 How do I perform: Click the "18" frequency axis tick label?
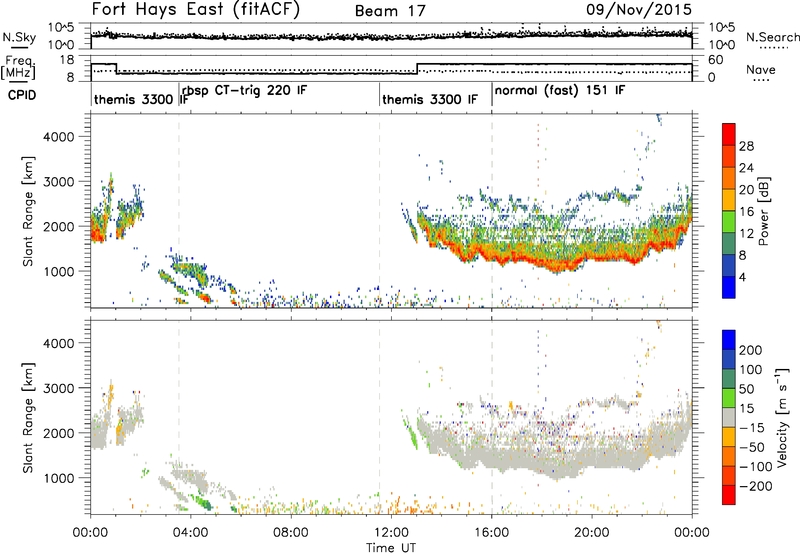(x=68, y=60)
